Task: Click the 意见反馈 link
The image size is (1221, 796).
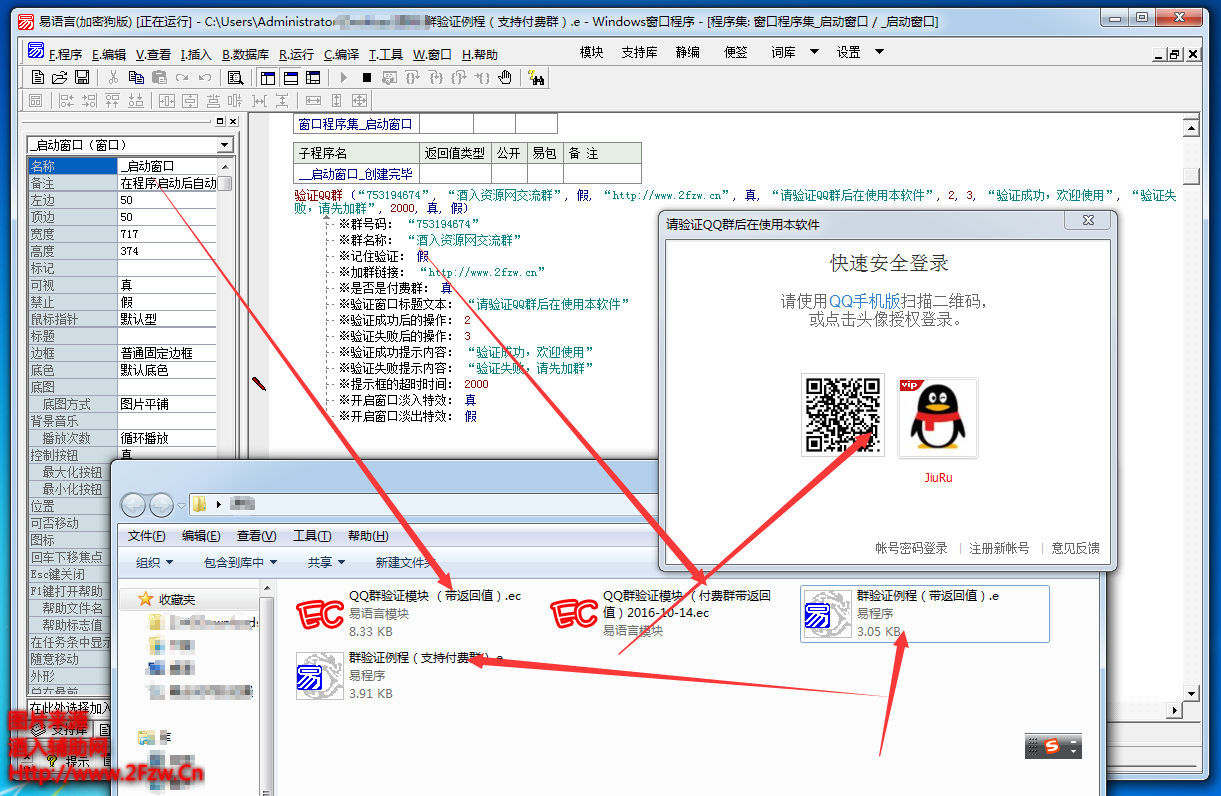Action: (x=1075, y=548)
